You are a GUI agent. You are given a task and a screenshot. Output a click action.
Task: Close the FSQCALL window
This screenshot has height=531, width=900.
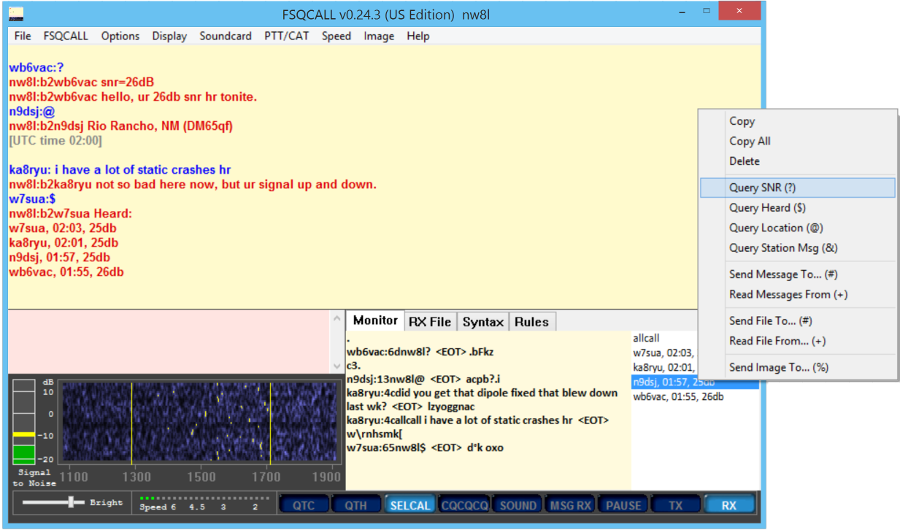pos(739,11)
